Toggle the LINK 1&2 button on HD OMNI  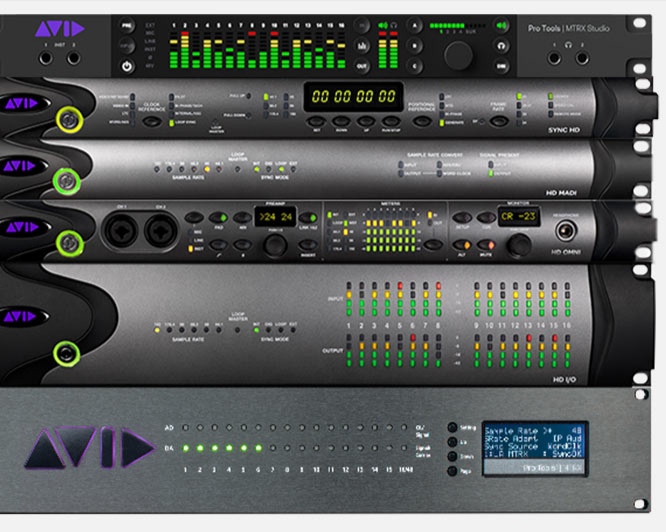(308, 218)
